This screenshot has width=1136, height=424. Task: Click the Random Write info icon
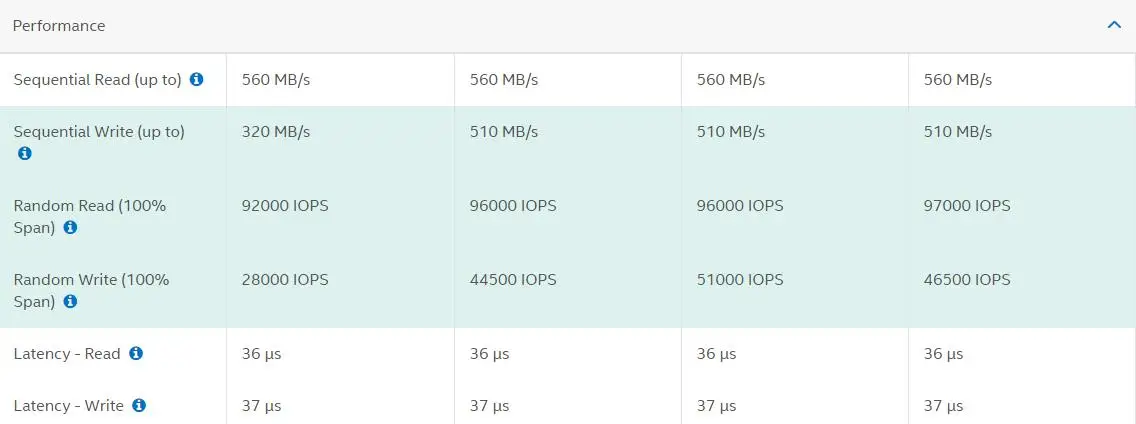pos(70,301)
